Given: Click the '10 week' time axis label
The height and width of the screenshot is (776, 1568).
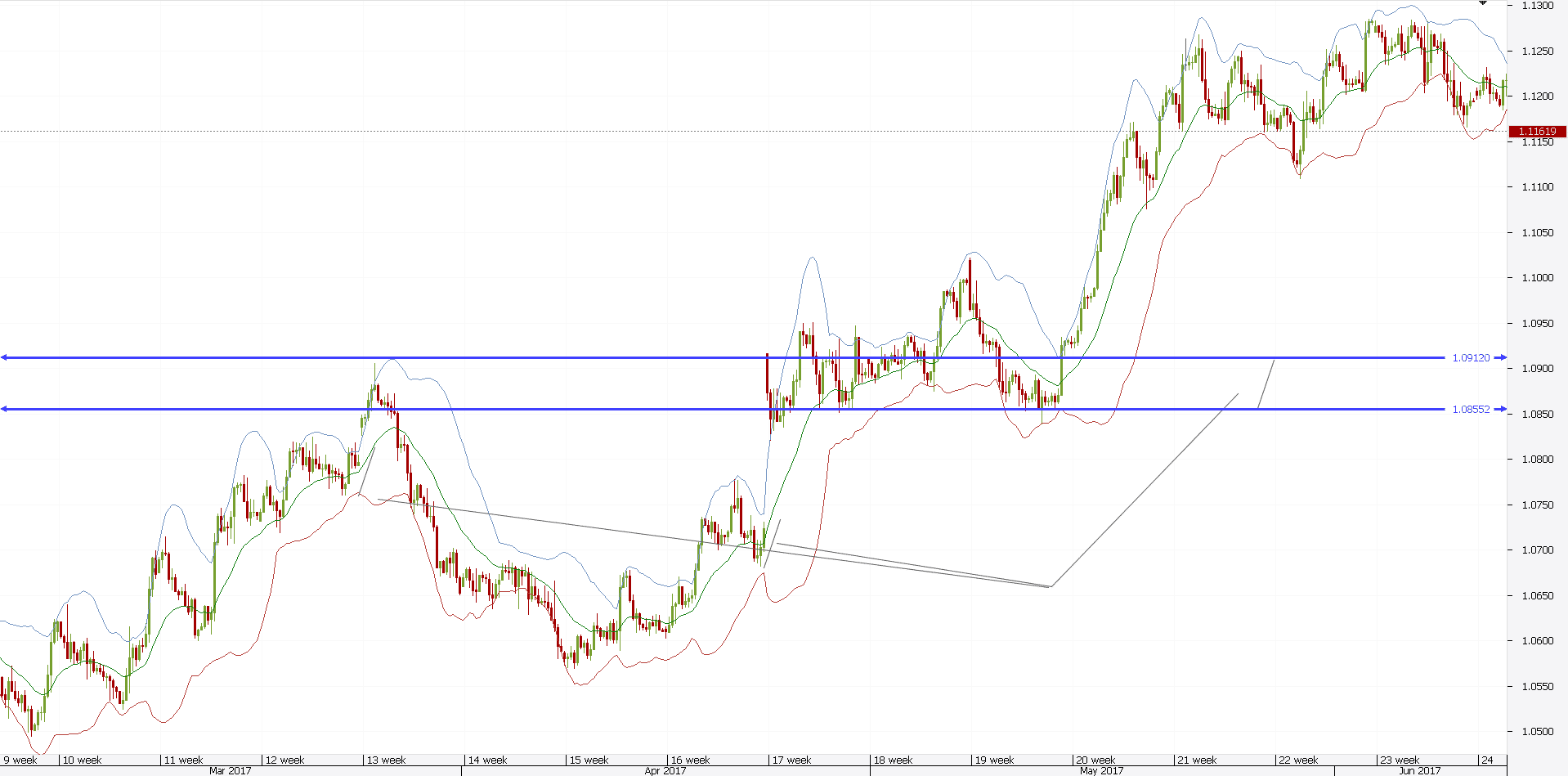Looking at the screenshot, I should click(83, 760).
